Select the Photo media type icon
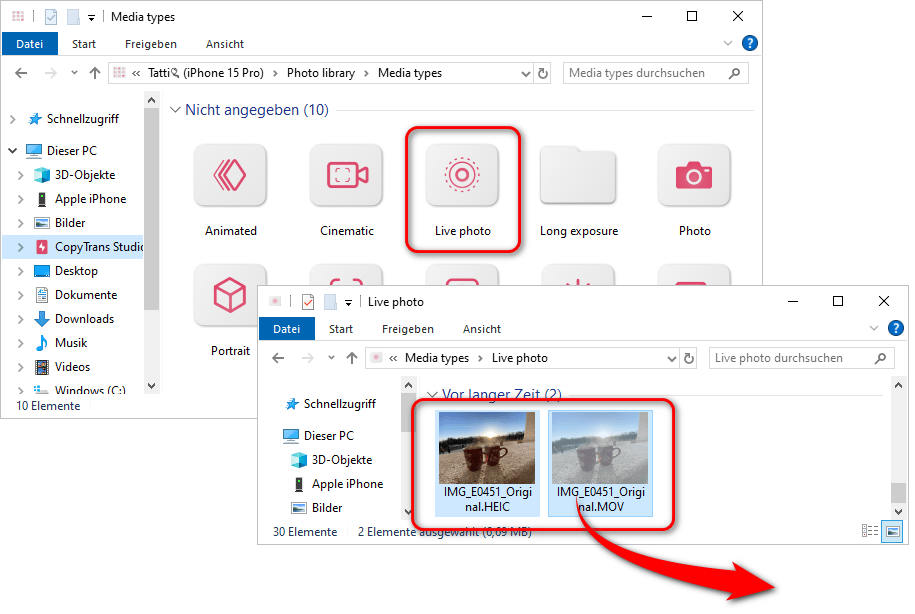 [x=694, y=175]
